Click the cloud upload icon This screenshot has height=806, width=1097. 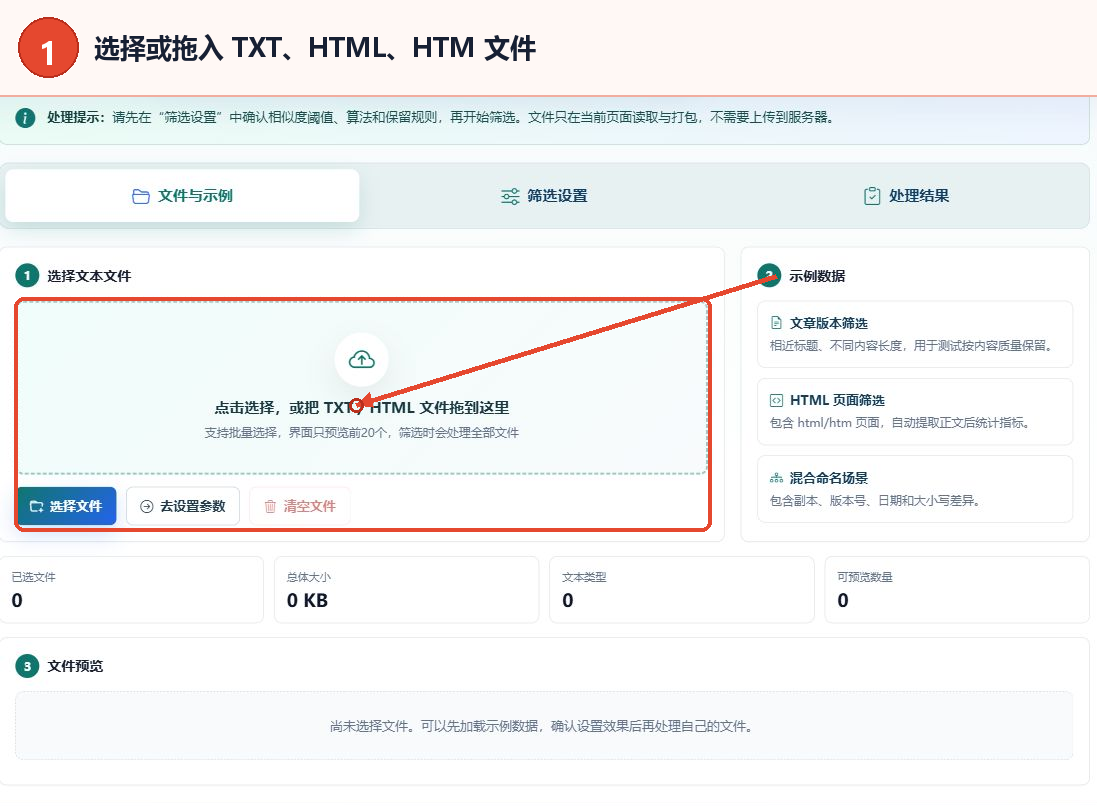[362, 360]
